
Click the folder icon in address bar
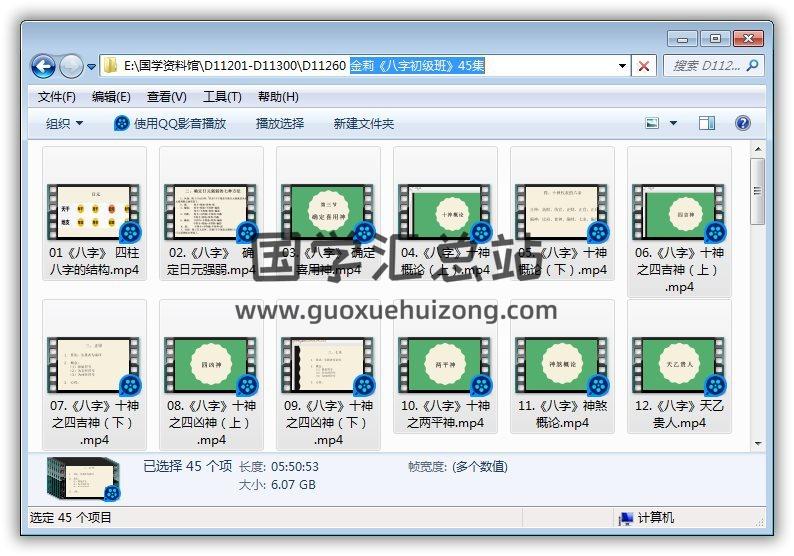(111, 66)
